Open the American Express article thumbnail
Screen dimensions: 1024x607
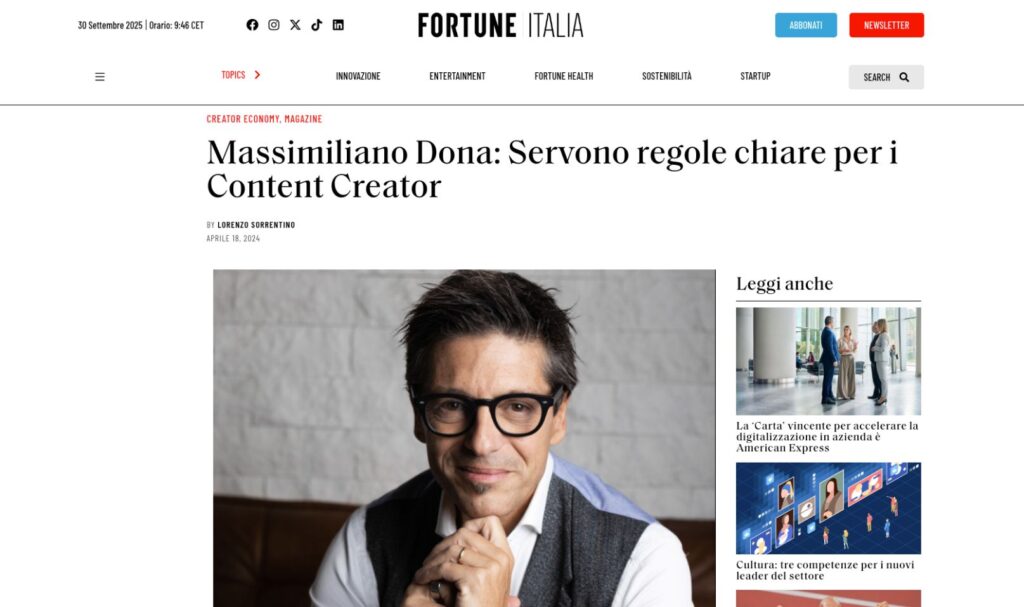(828, 361)
